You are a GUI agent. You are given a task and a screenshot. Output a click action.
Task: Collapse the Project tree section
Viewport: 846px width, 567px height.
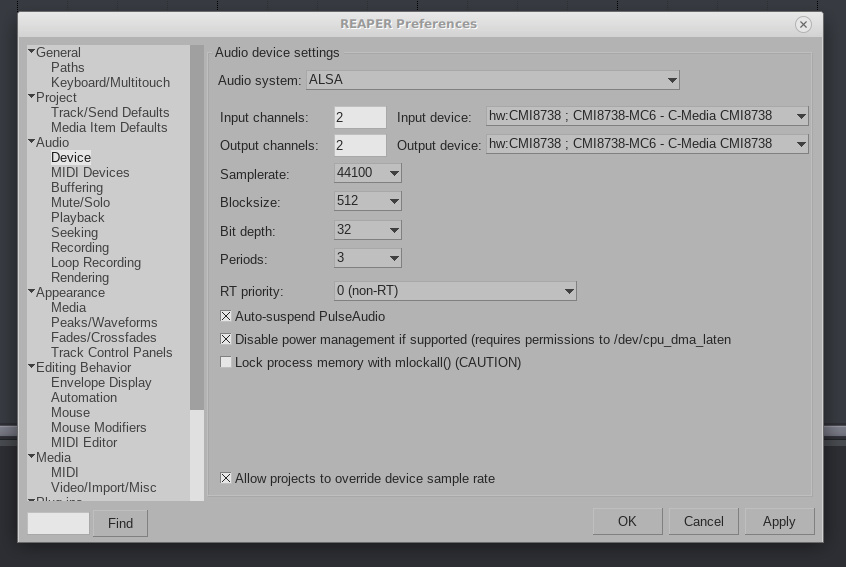31,97
